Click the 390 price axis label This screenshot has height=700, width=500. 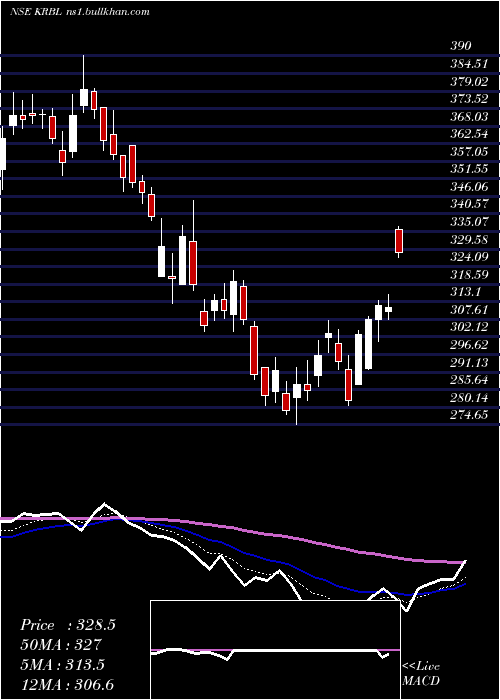pos(461,46)
